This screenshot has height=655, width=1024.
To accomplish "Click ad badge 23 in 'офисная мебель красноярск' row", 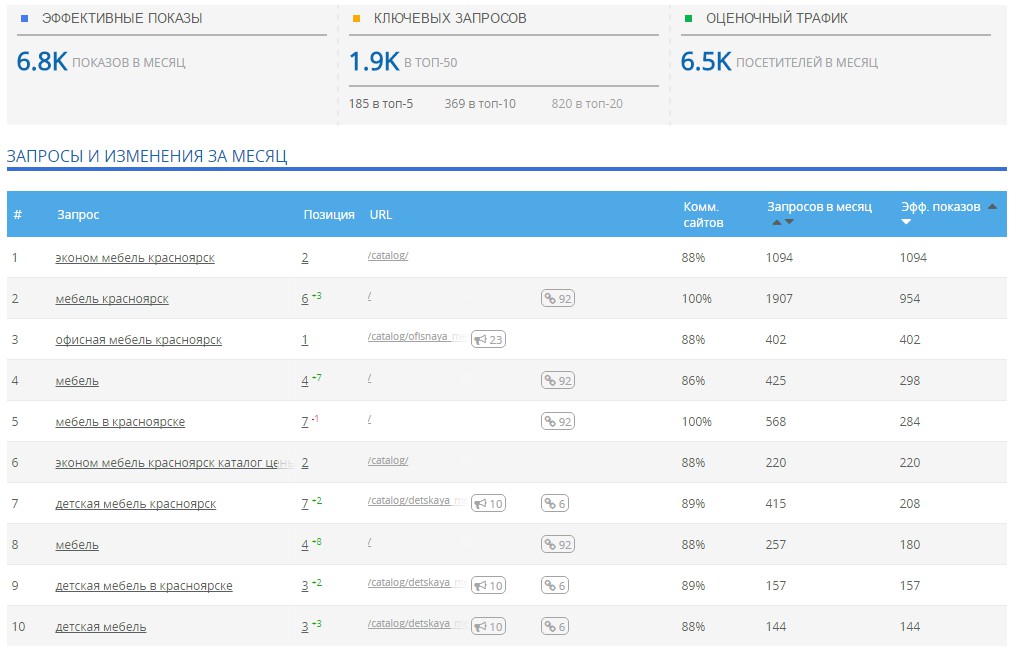I will 488,340.
